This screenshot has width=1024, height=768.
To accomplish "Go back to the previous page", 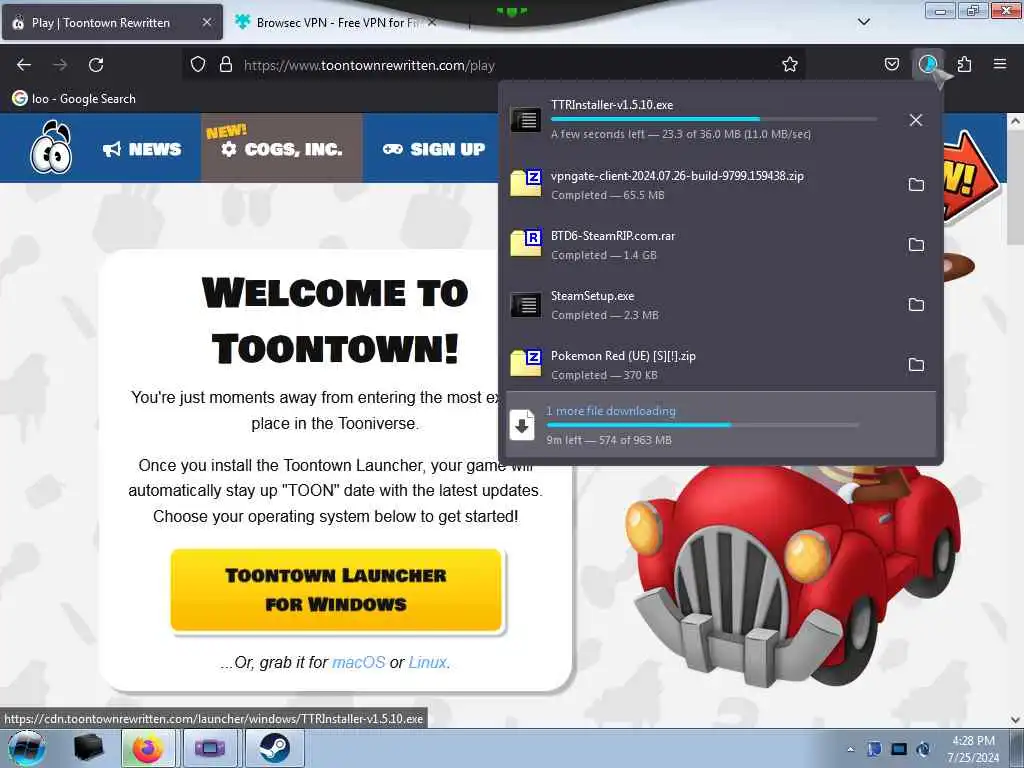I will tap(24, 65).
